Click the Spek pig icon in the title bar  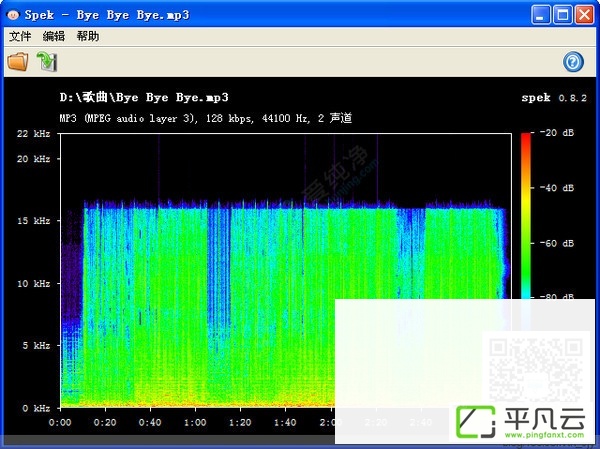pyautogui.click(x=13, y=15)
